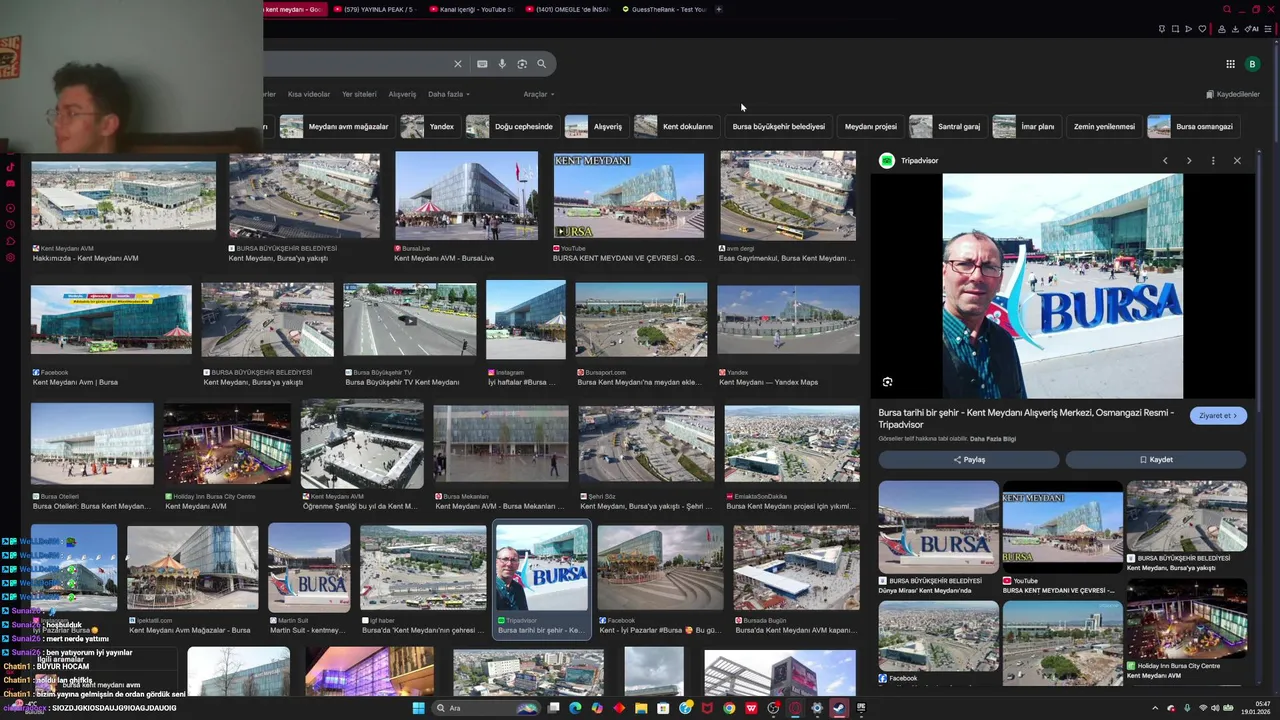Open 'Daha Fazla Bilgi' copyright link
1280x720 pixels.
point(993,439)
